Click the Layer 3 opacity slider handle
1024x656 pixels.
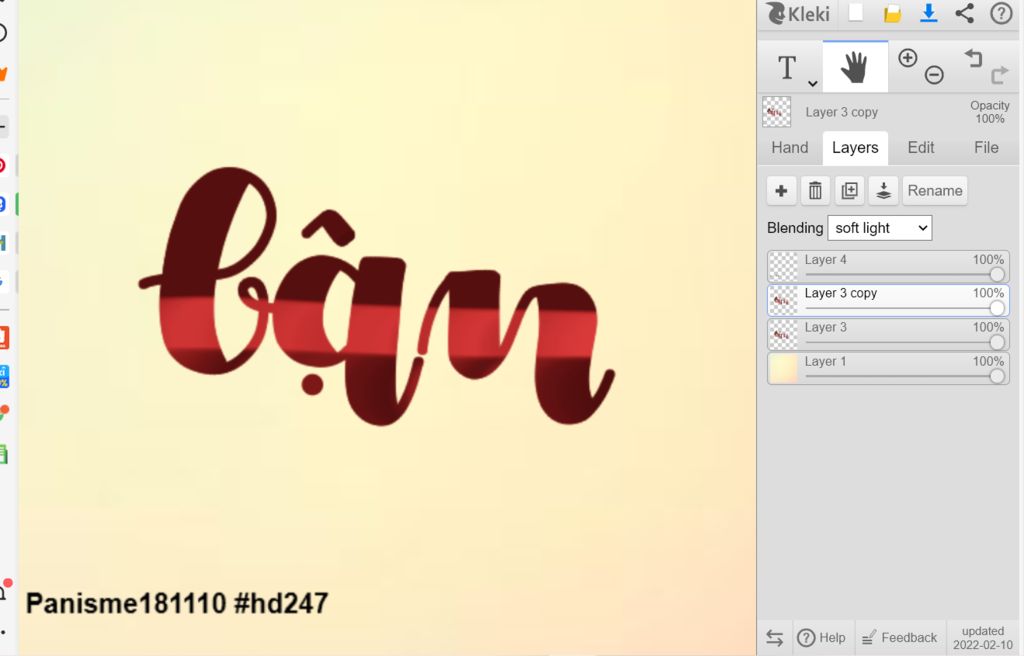[x=997, y=342]
